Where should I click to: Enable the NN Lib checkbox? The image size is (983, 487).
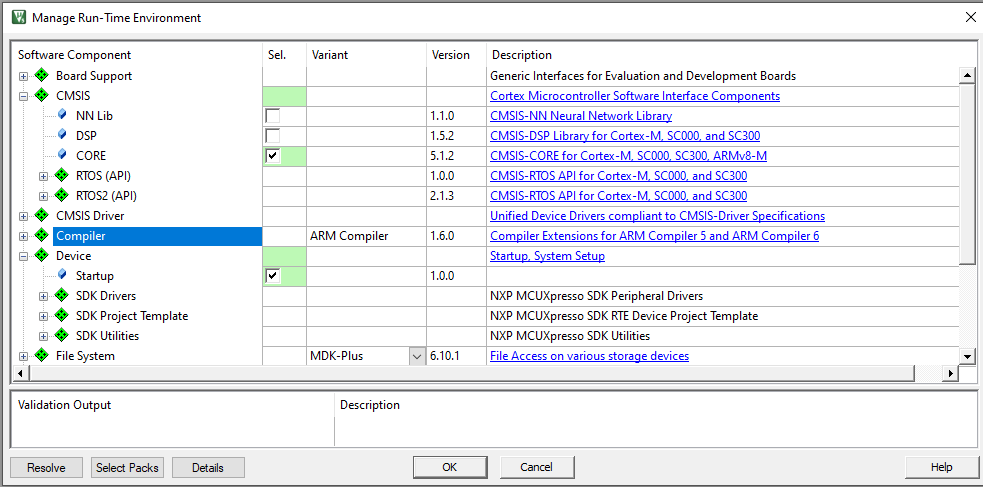click(272, 116)
